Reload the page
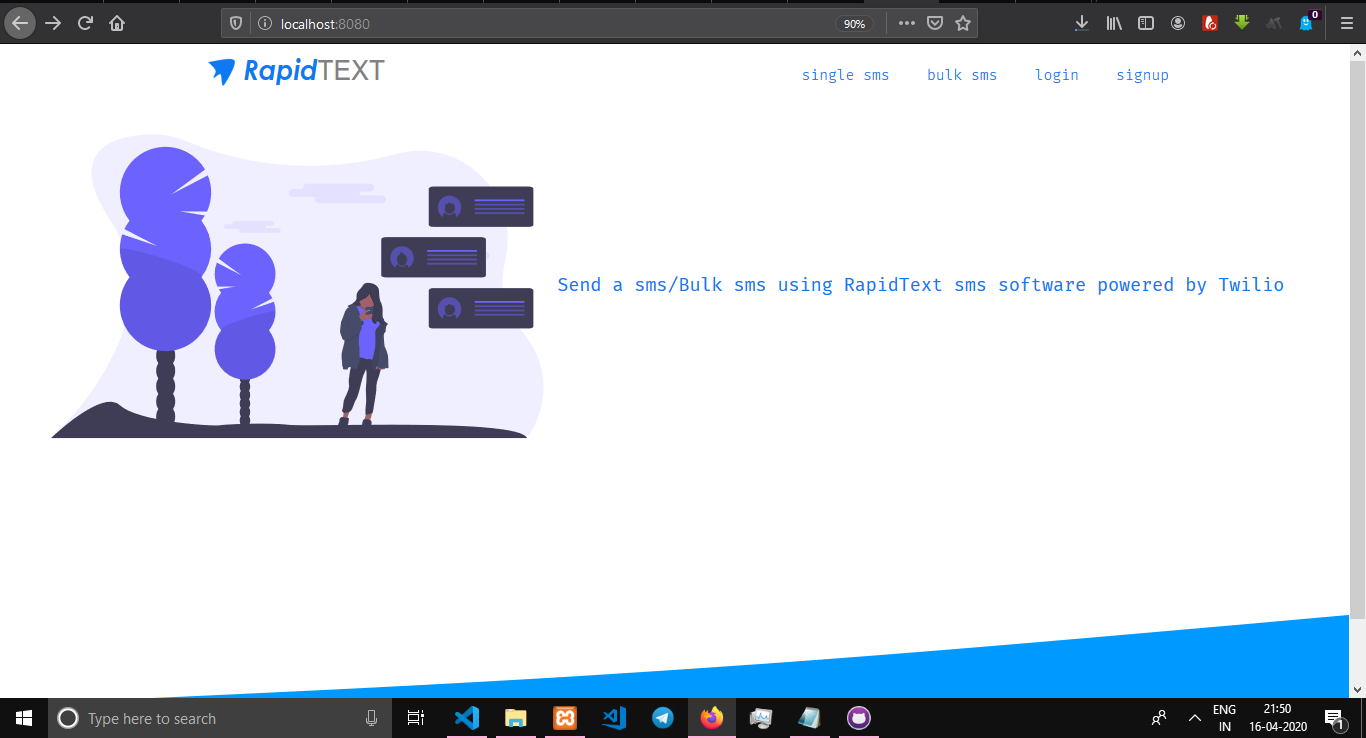 point(86,23)
